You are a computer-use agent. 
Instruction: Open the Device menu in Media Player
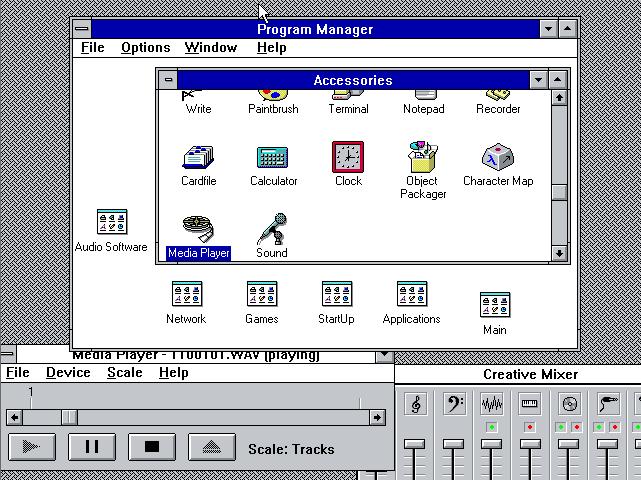coord(68,372)
